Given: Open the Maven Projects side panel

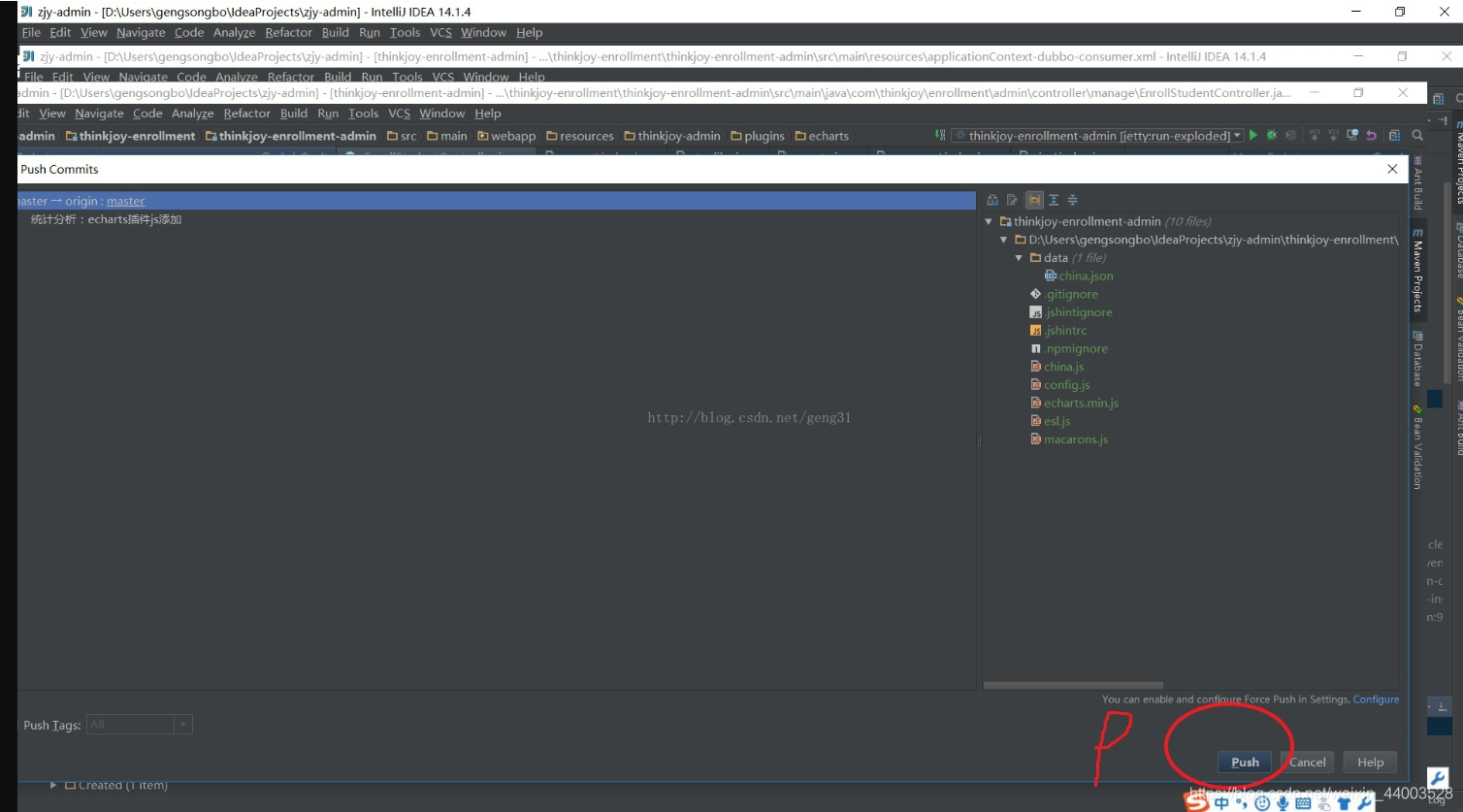Looking at the screenshot, I should tap(1417, 271).
